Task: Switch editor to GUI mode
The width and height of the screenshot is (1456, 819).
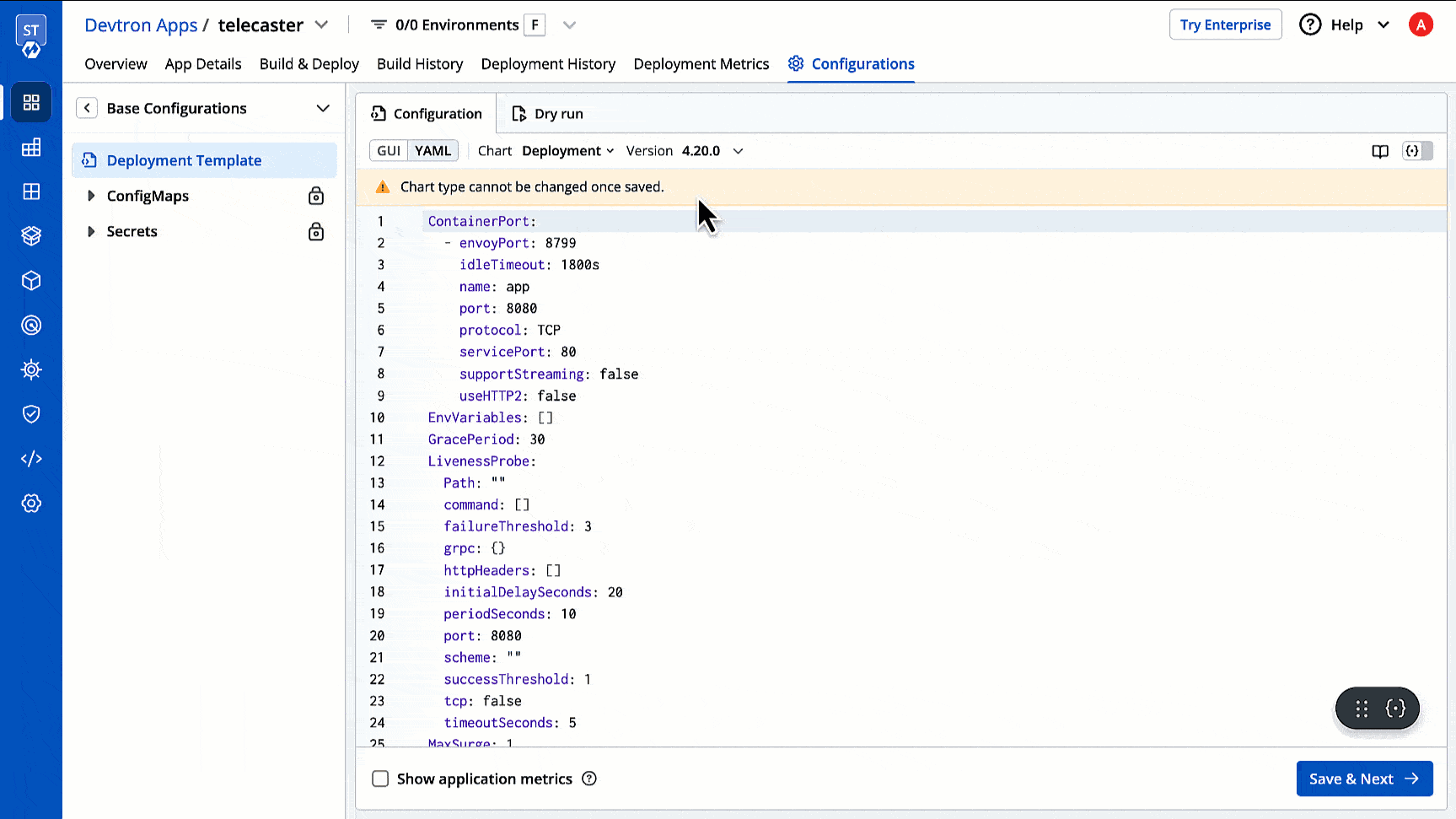Action: point(389,151)
